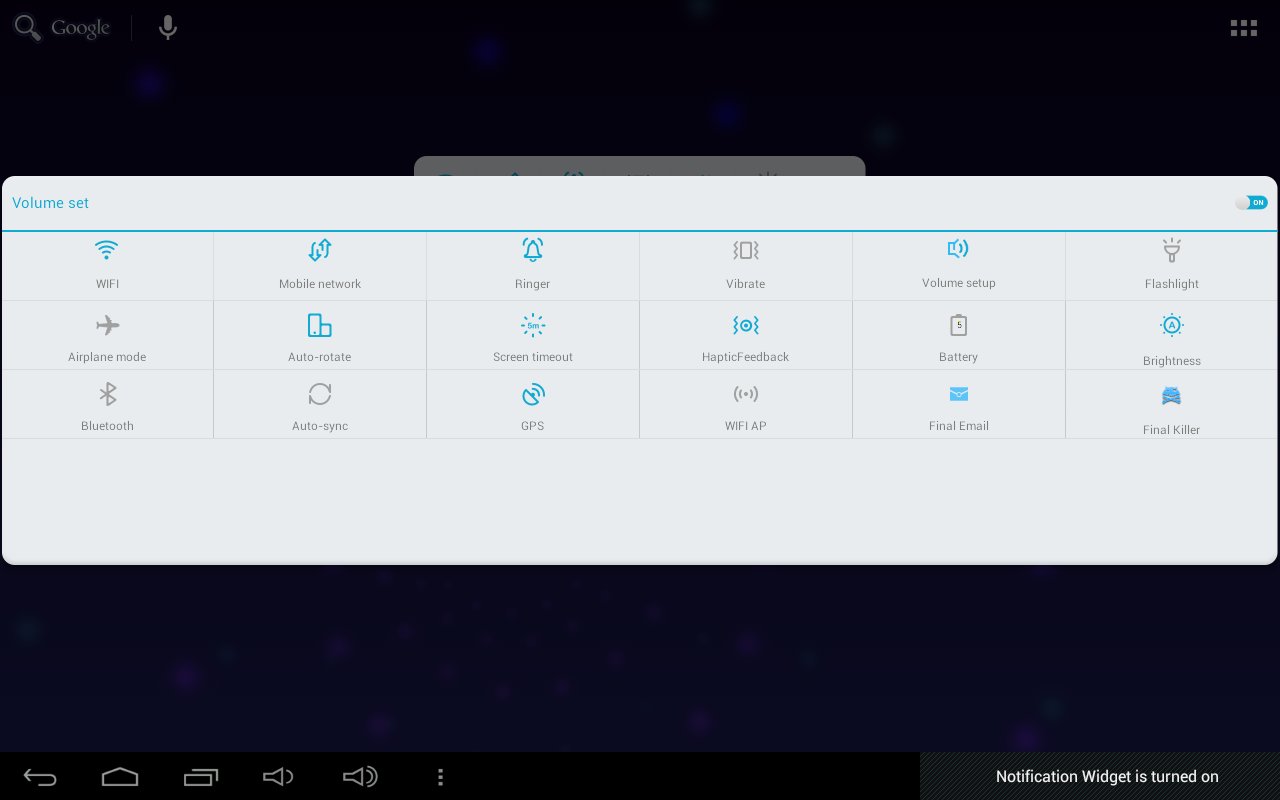Screen dimensions: 1280x800
Task: Click the Airplane mode label
Action: coord(107,357)
